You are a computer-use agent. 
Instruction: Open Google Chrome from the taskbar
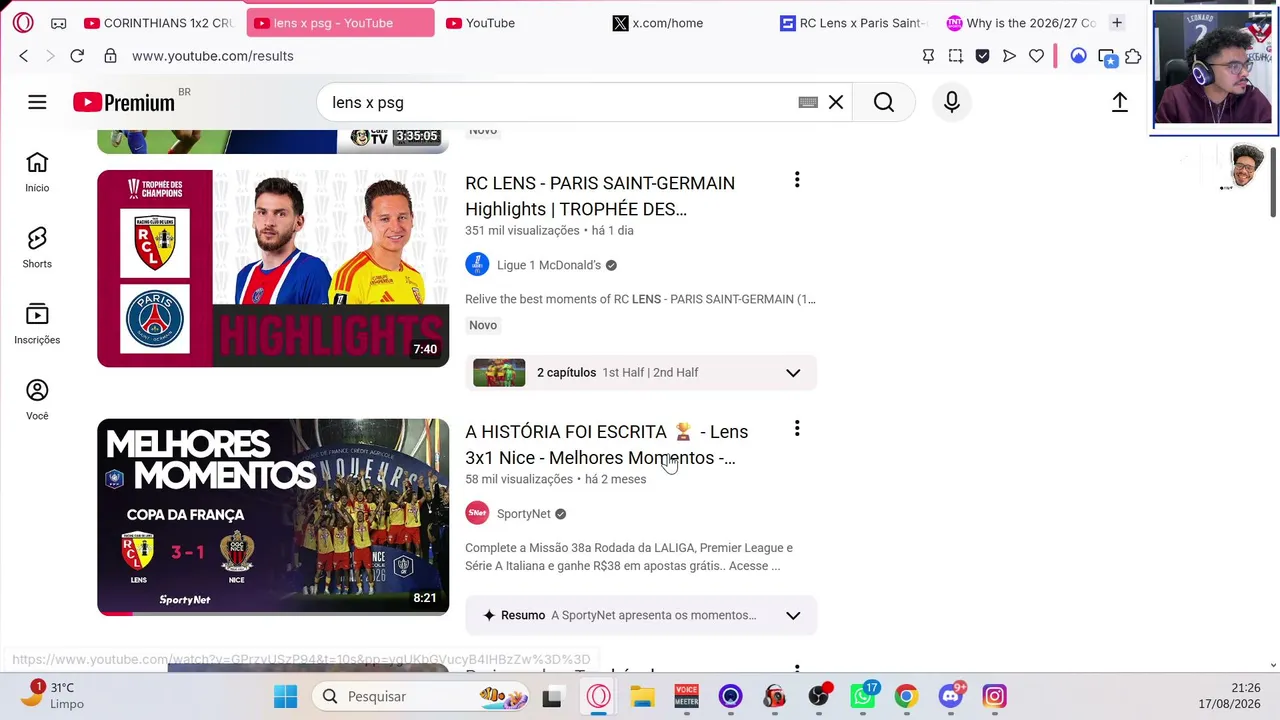pos(906,696)
